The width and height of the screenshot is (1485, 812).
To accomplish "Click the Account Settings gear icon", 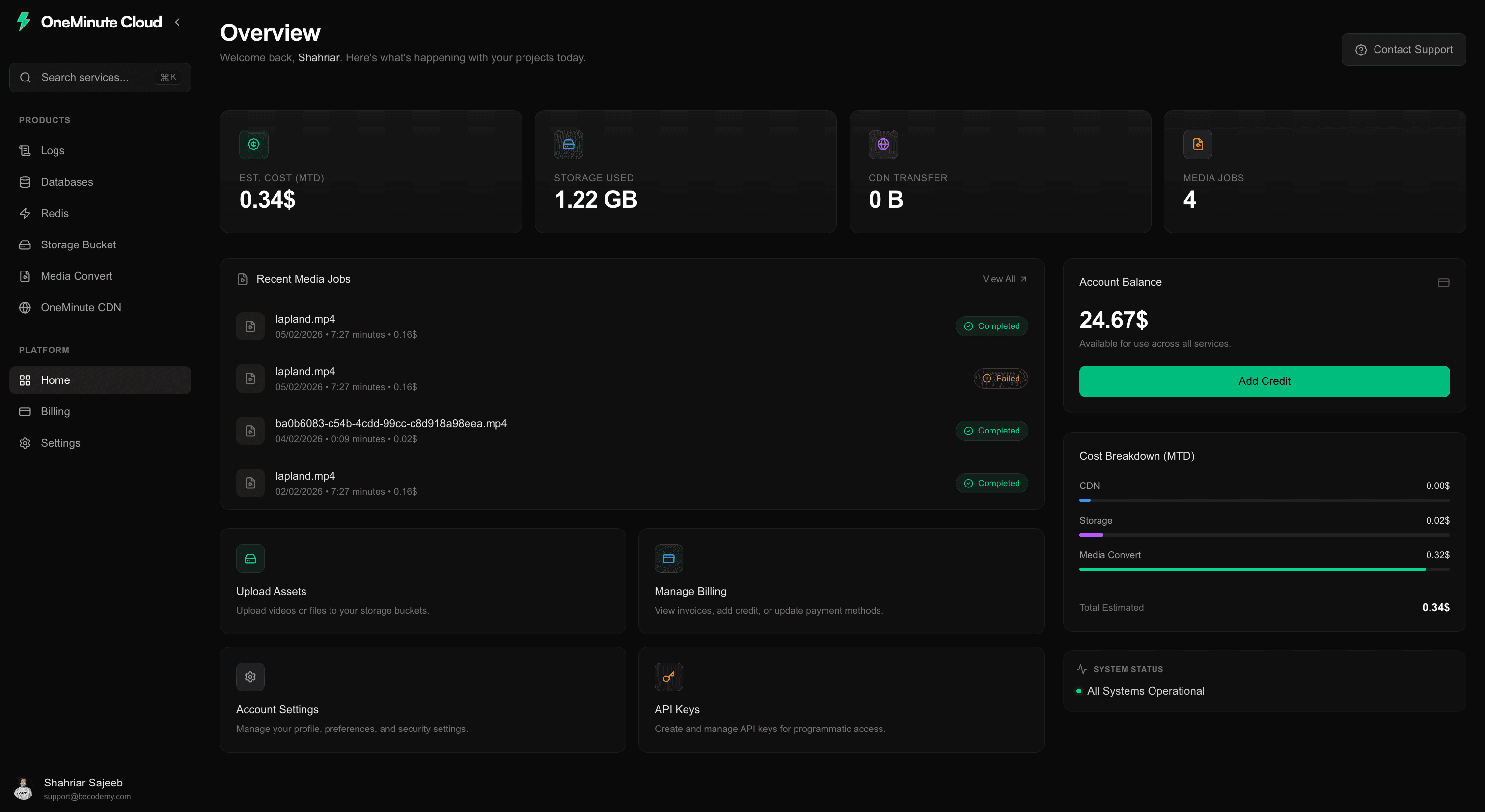I will click(250, 677).
